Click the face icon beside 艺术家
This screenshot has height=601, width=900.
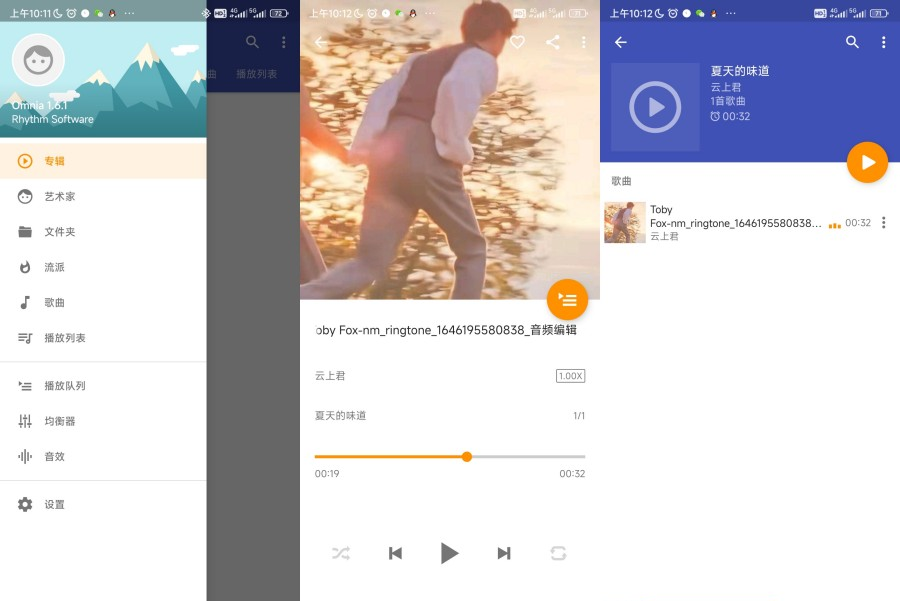point(25,196)
